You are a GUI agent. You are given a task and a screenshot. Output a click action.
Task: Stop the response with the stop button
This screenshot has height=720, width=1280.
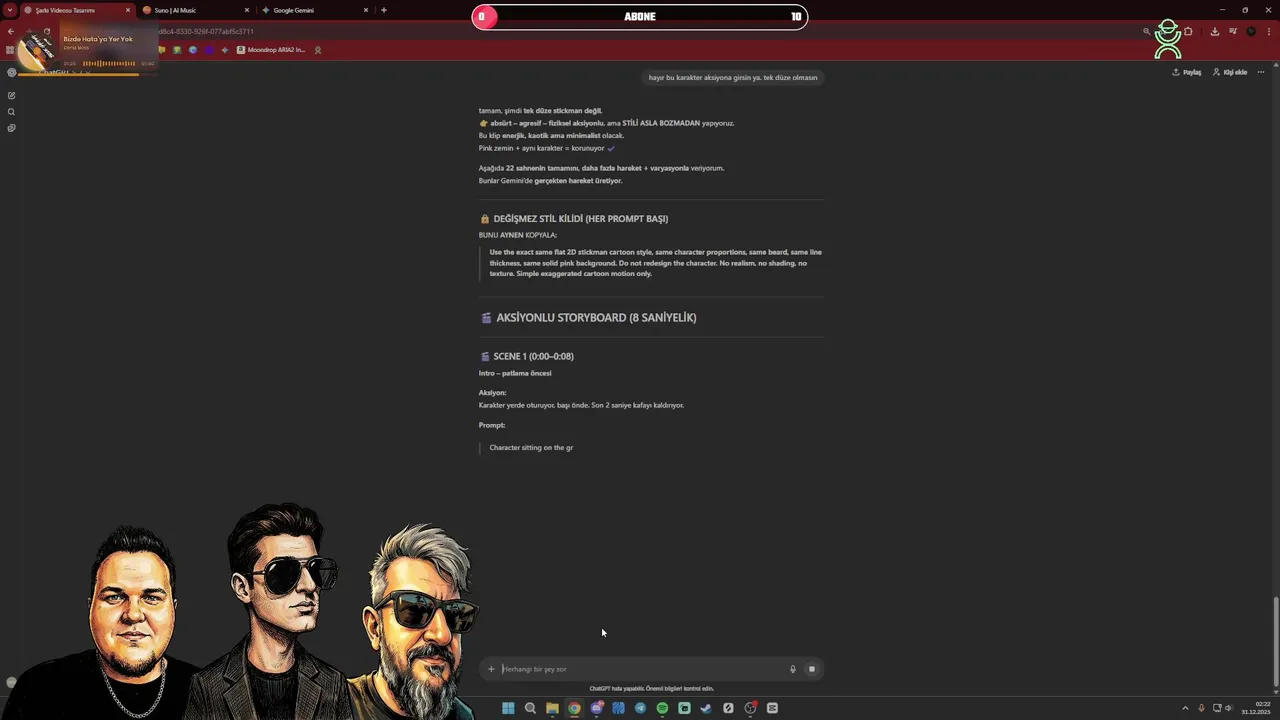pos(812,669)
